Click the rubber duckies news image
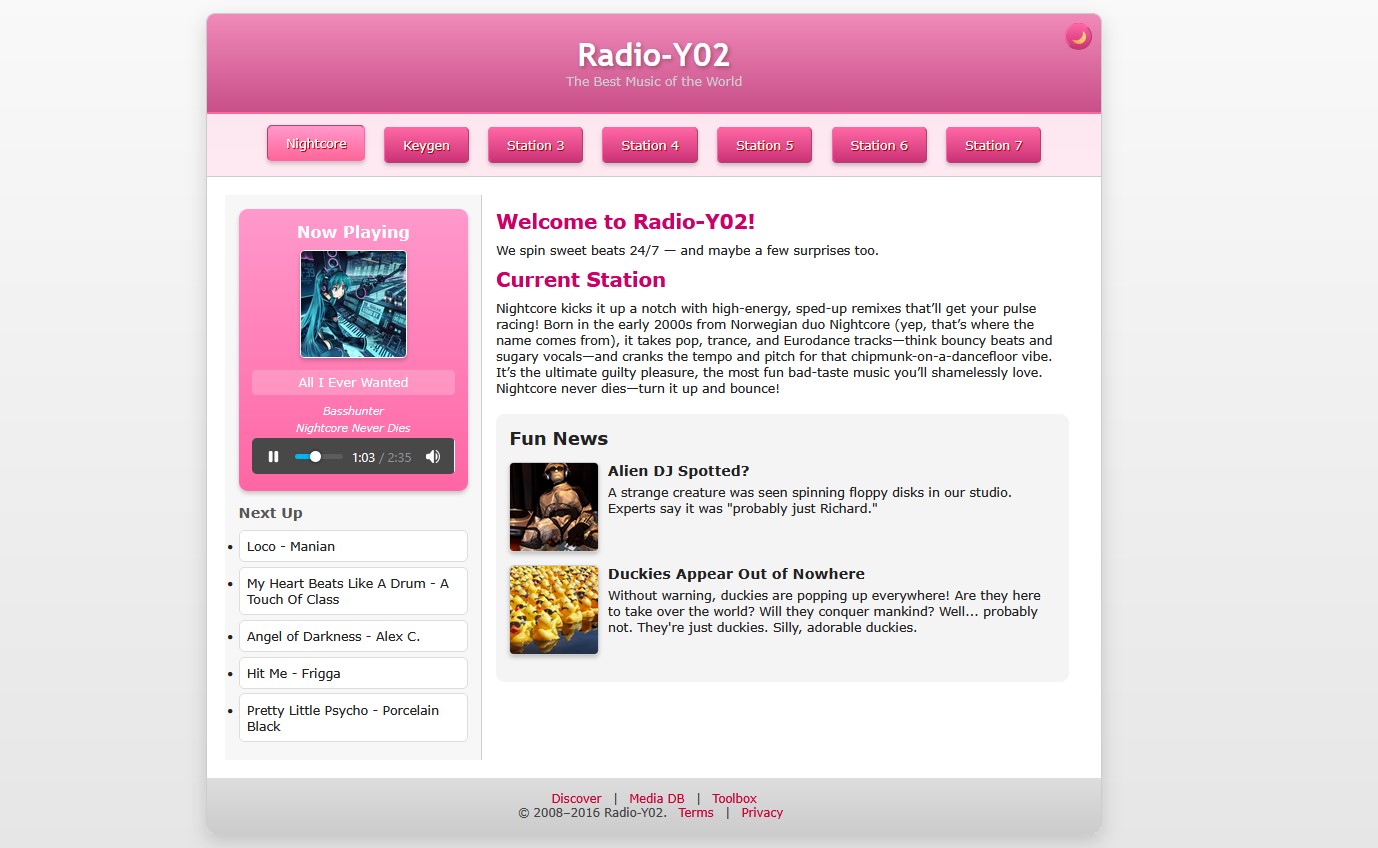 [x=554, y=610]
